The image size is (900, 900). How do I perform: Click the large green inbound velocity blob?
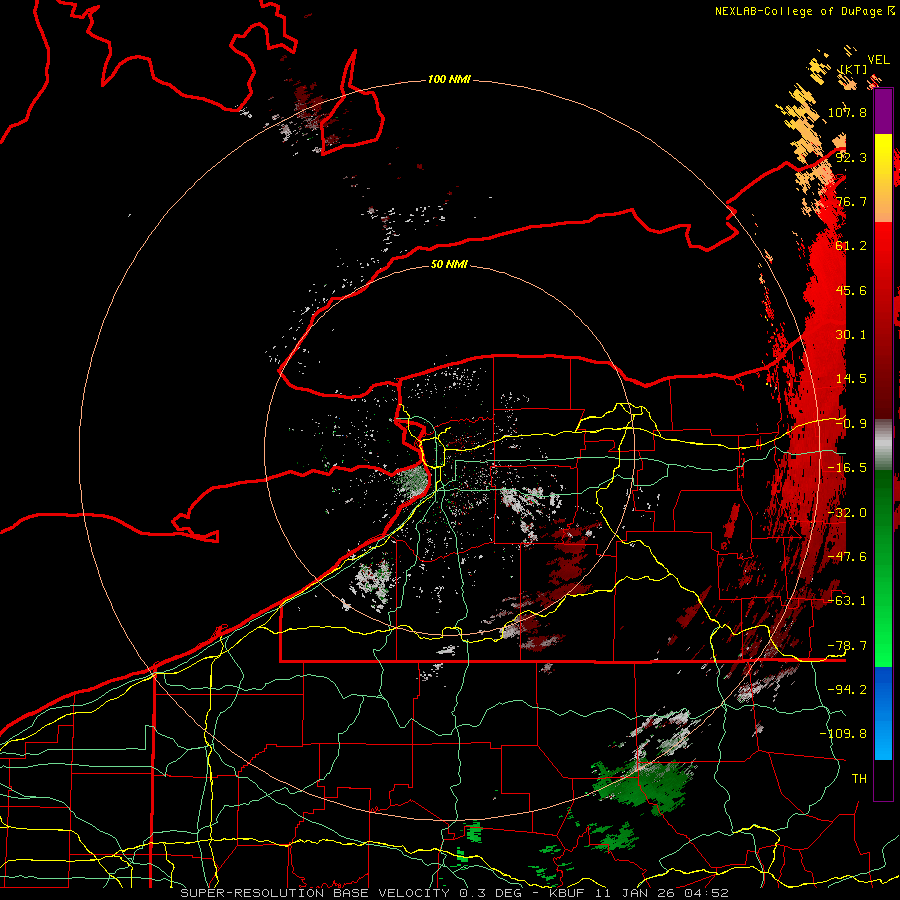(643, 785)
